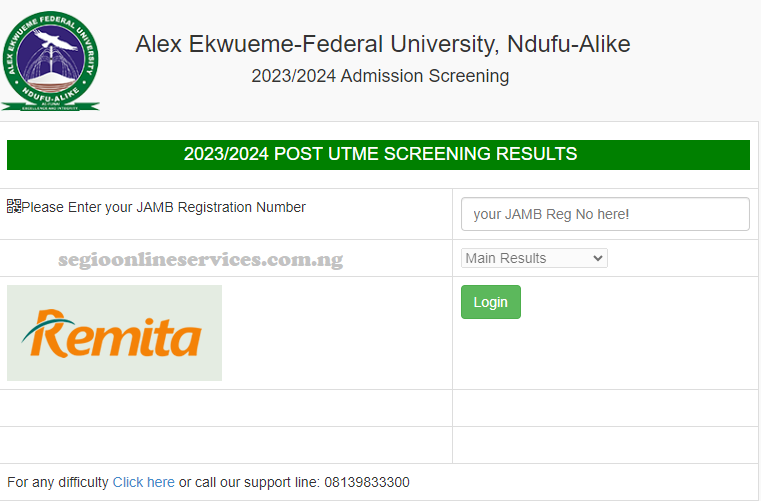Click the empty cell directly below Remita logo

[x=228, y=408]
